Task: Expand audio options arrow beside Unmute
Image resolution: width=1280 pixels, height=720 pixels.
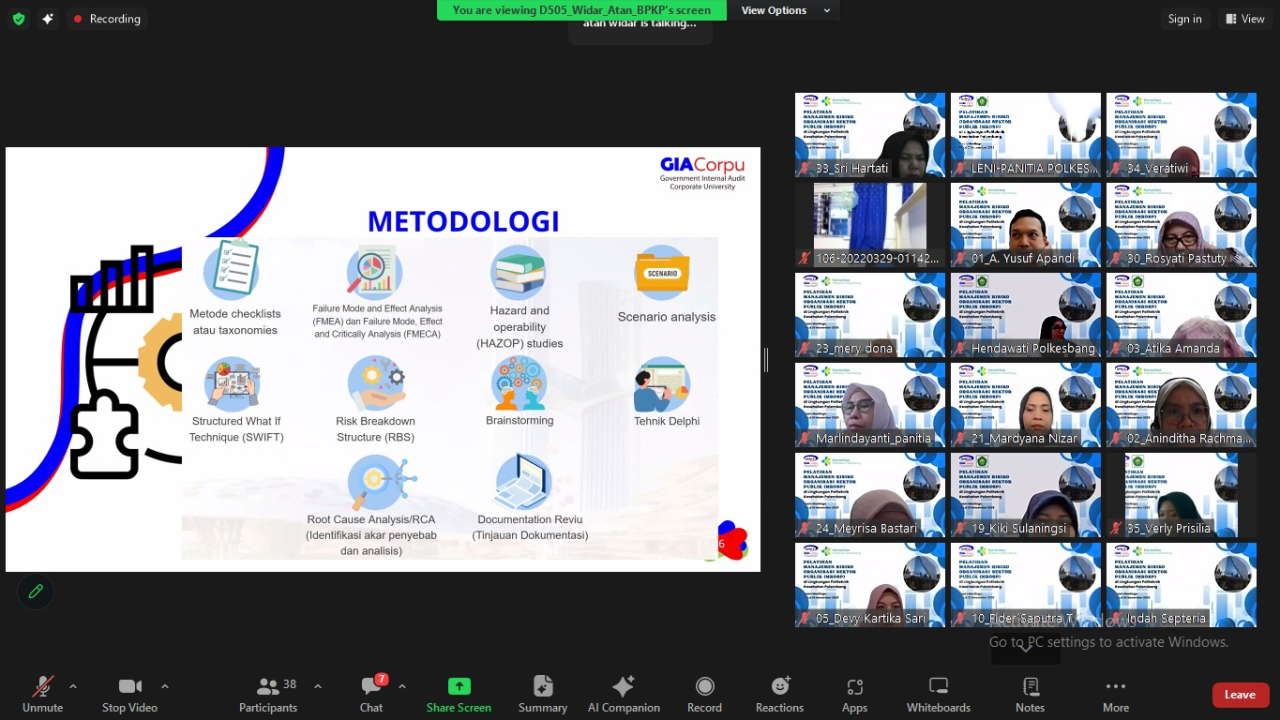Action: 73,686
